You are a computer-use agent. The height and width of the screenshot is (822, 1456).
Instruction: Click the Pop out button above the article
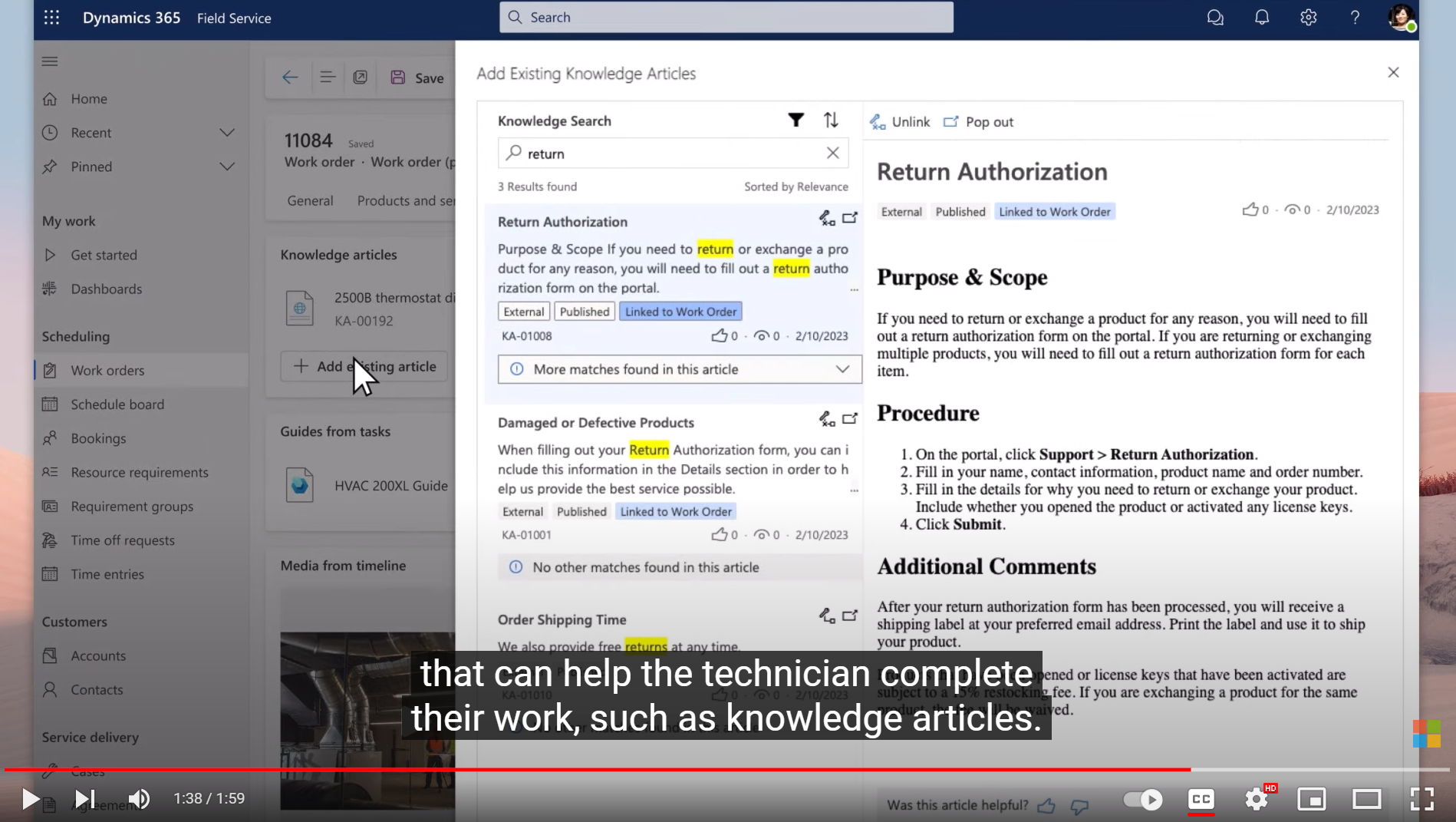[x=979, y=122]
